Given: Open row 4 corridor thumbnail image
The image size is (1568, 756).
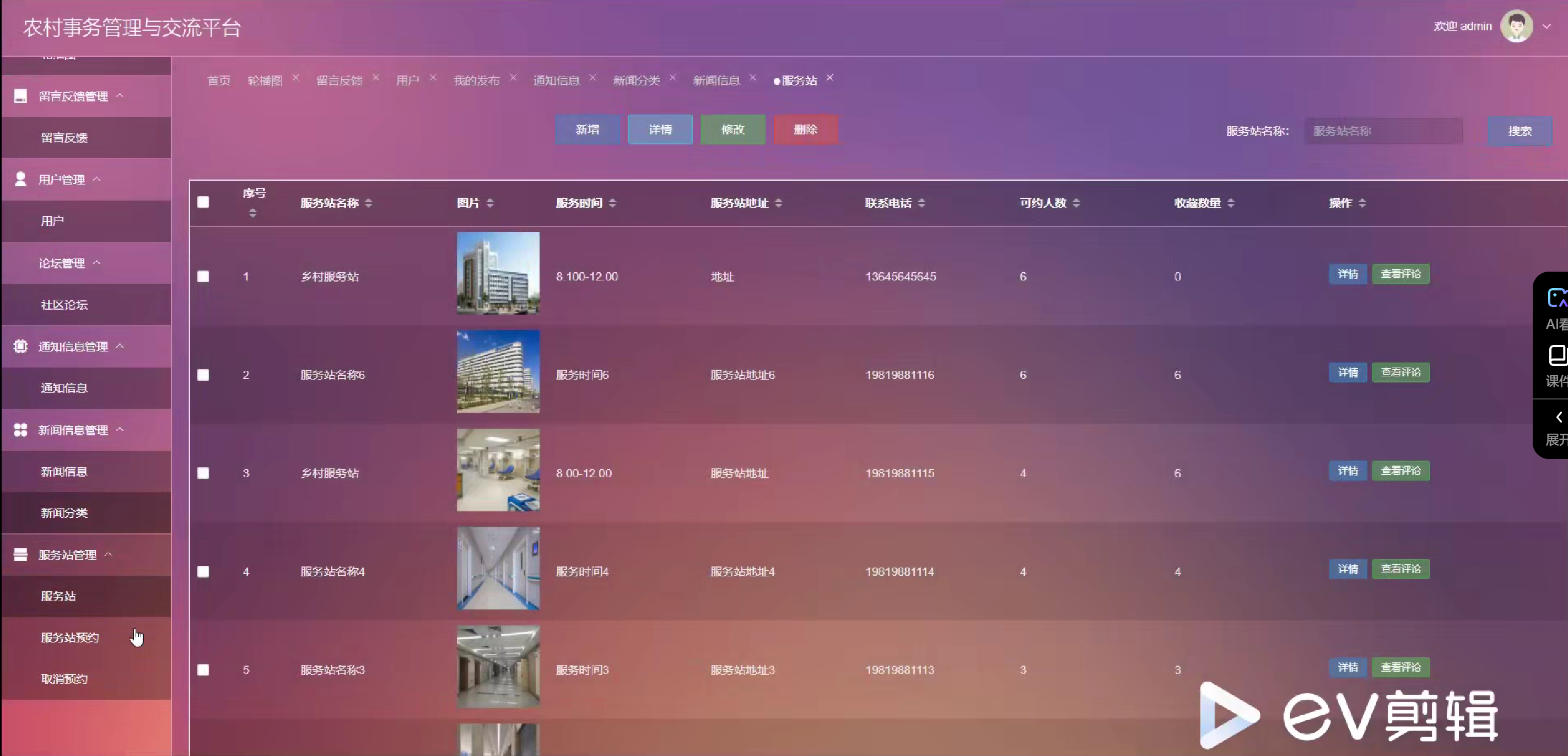Looking at the screenshot, I should pyautogui.click(x=498, y=568).
